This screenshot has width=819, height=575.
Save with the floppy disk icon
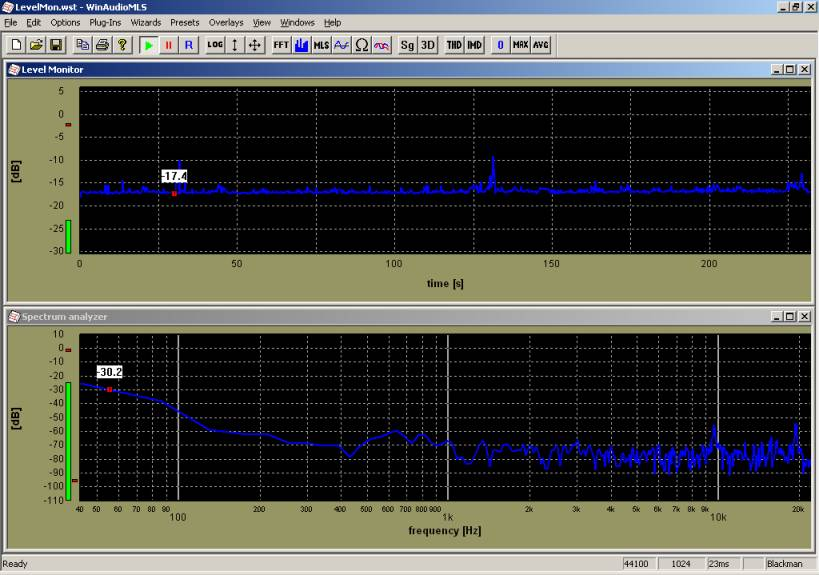[55, 45]
